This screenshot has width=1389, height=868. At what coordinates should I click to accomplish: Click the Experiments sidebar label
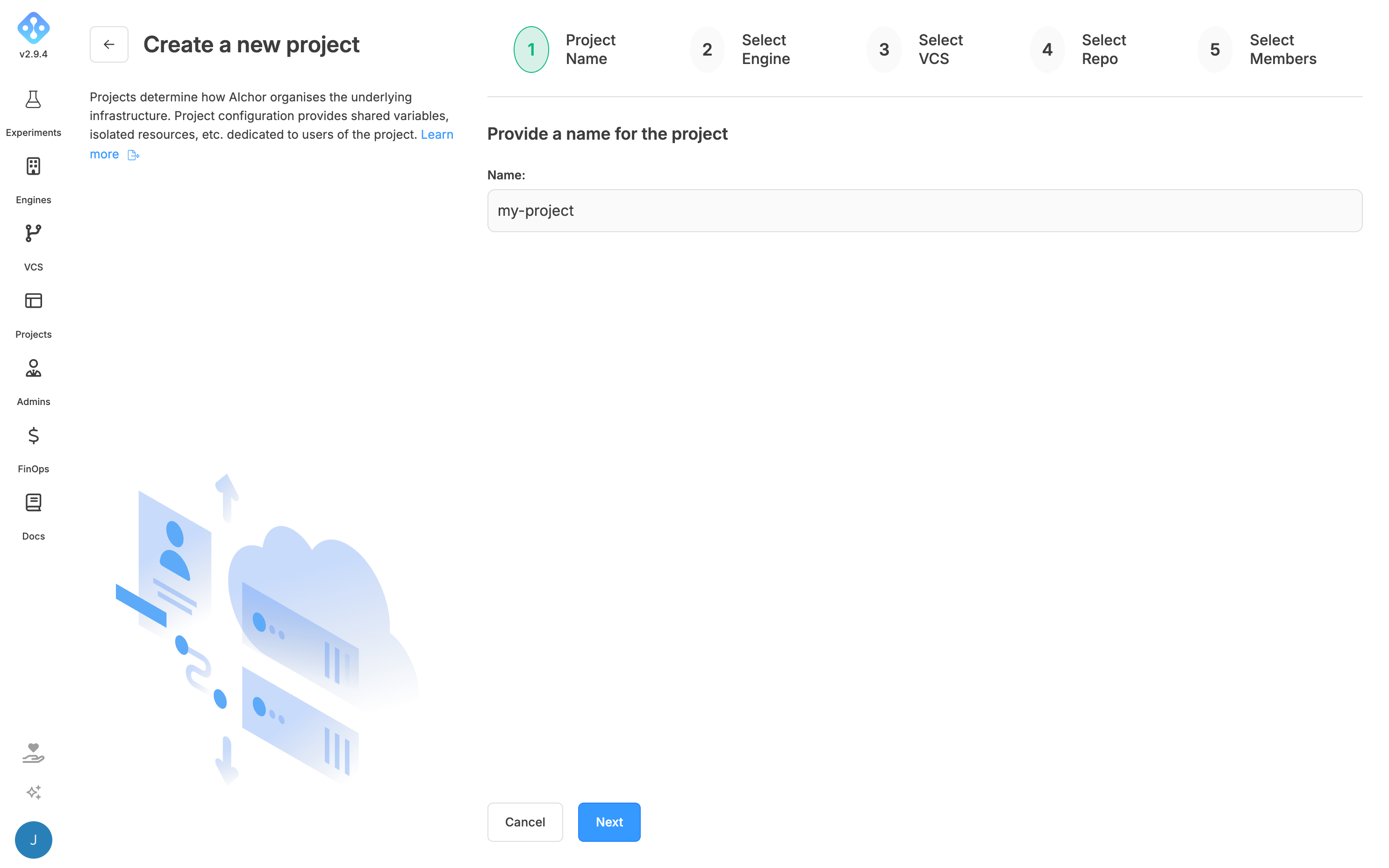[x=33, y=133]
